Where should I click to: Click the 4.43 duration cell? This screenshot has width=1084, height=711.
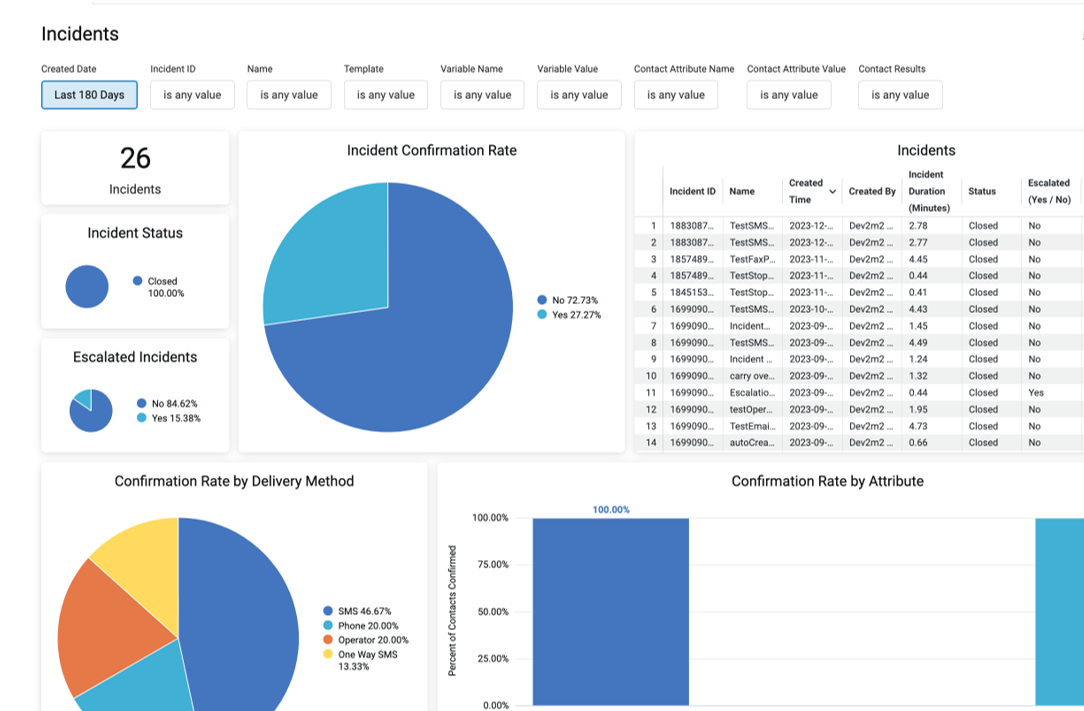coord(918,309)
